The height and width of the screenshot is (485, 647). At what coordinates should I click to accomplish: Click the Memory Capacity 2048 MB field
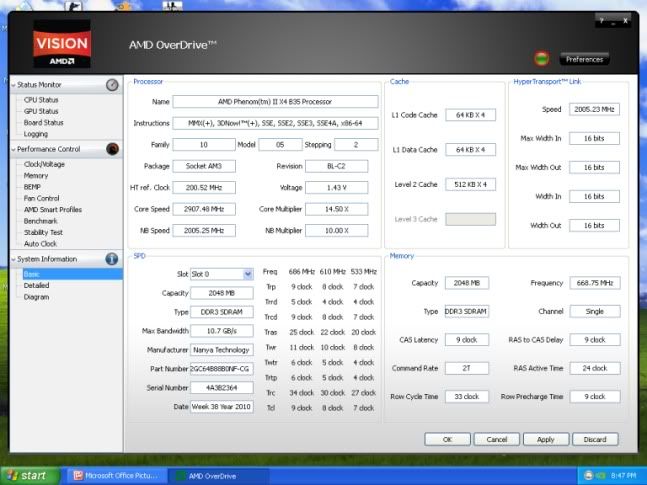tap(467, 283)
